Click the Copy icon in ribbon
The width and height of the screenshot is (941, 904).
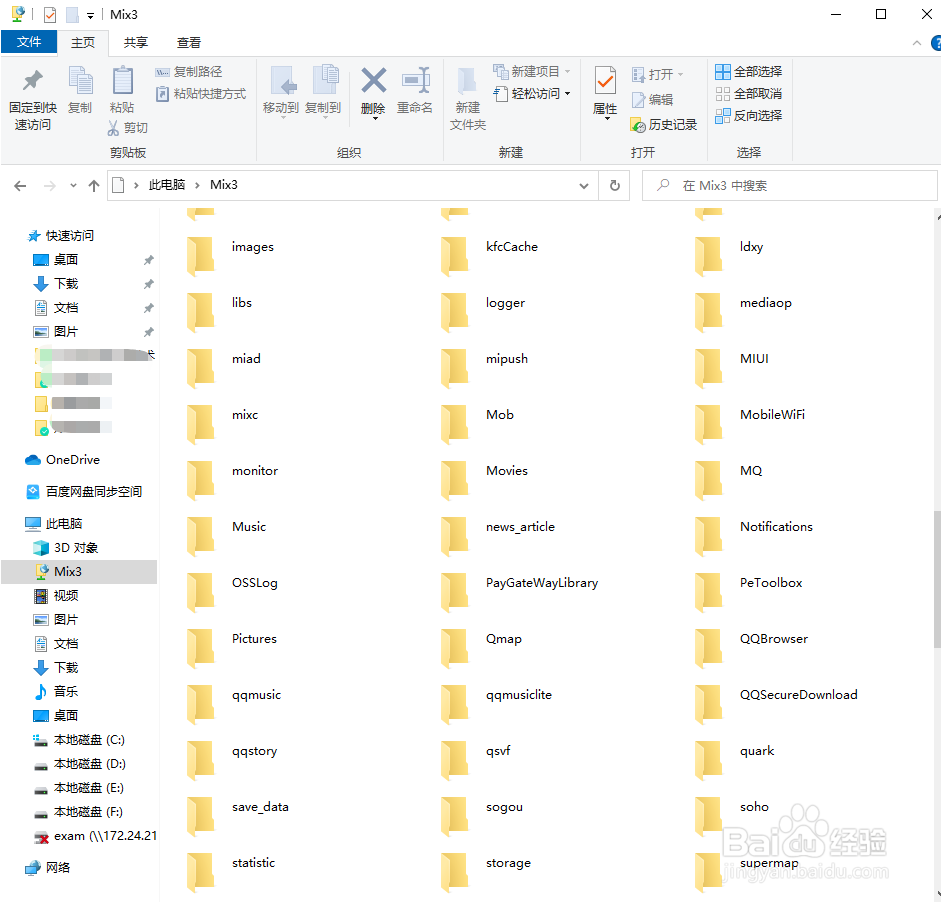coord(80,81)
